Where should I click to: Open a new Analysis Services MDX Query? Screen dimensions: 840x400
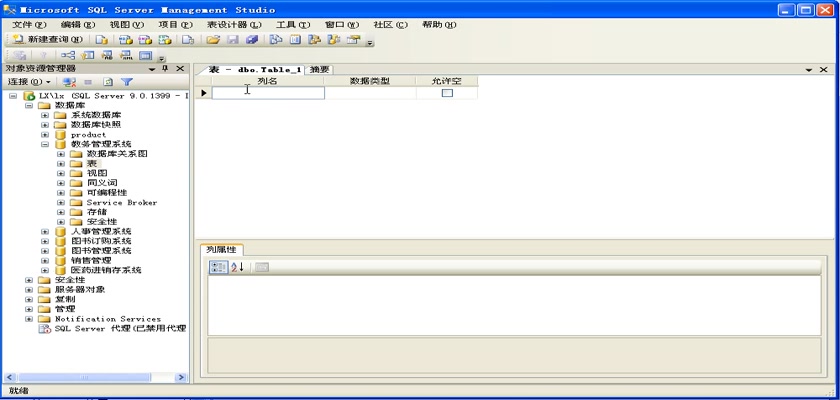[x=125, y=40]
